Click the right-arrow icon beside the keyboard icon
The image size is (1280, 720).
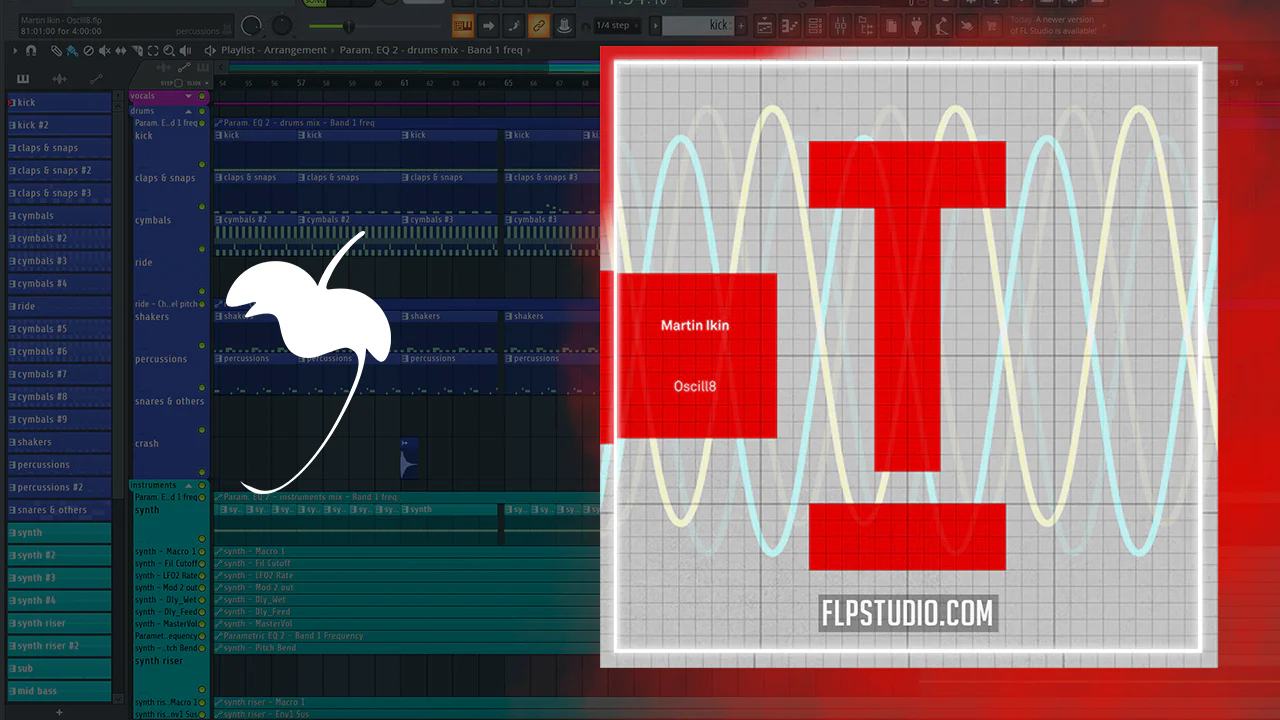pos(489,25)
